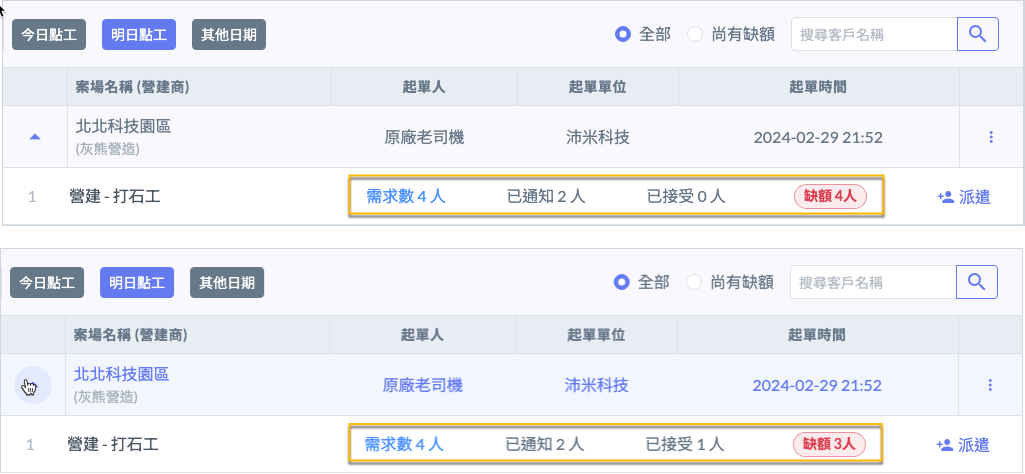Select 尚有缺額 radio button in lower panel

click(x=694, y=282)
